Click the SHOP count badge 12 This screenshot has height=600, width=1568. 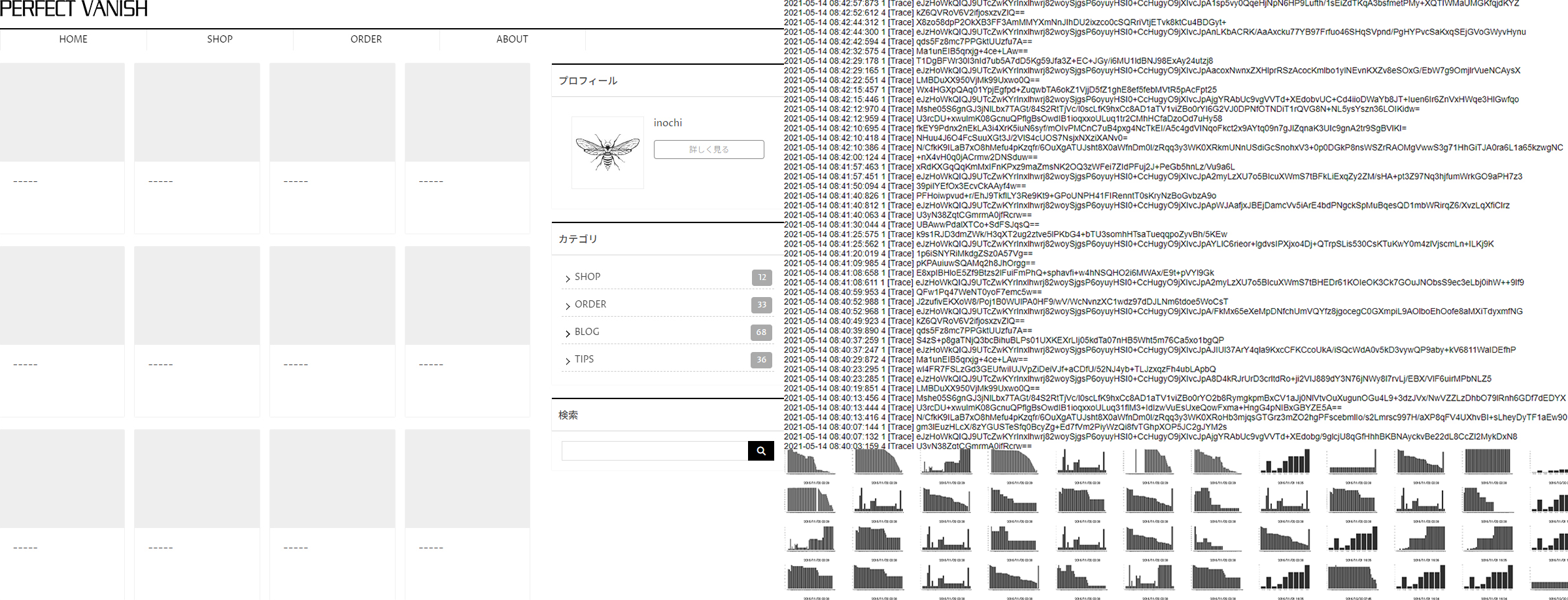[x=762, y=277]
